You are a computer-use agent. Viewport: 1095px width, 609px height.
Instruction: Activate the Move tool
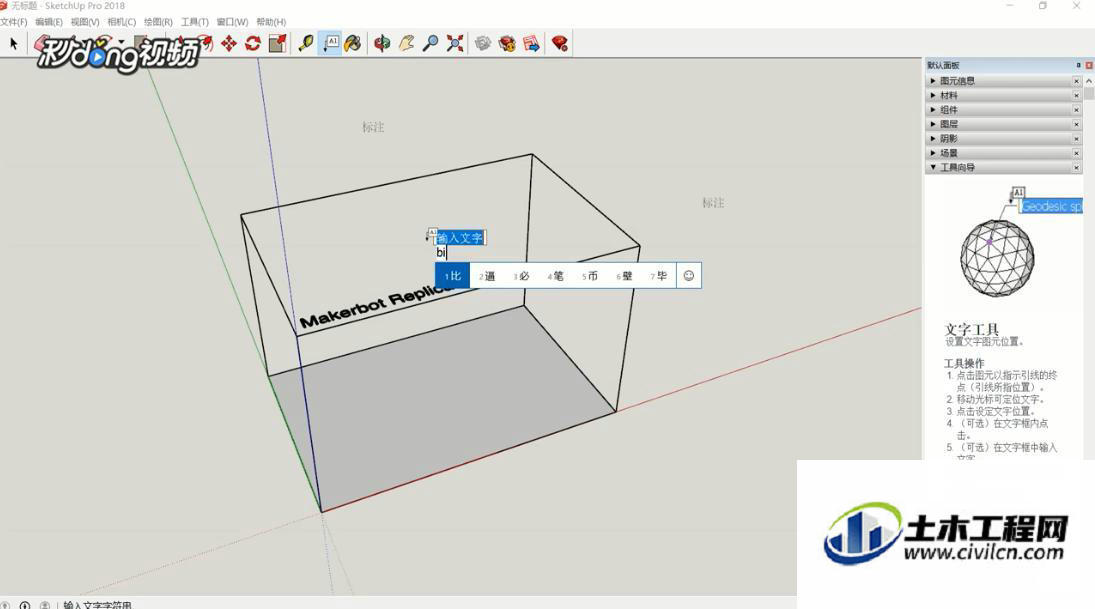tap(228, 43)
